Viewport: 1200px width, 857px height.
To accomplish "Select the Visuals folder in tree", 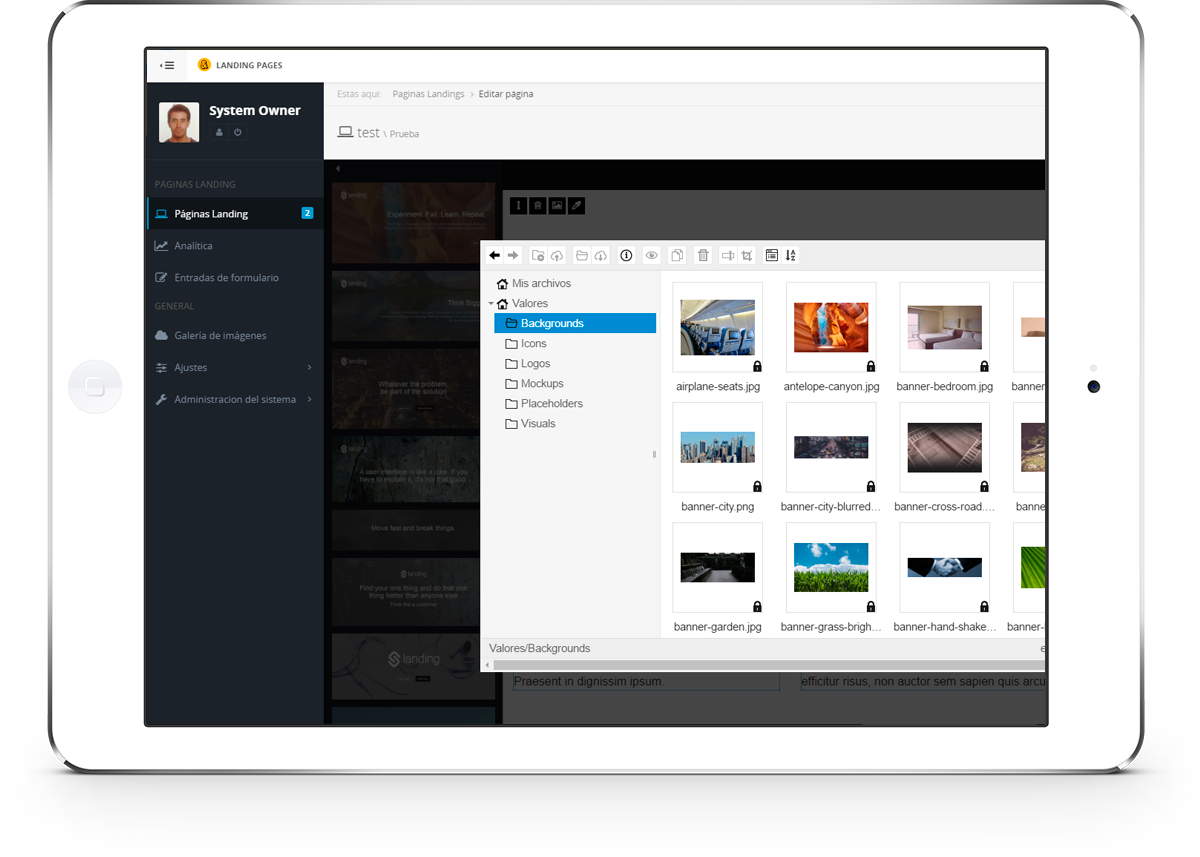I will coord(530,423).
